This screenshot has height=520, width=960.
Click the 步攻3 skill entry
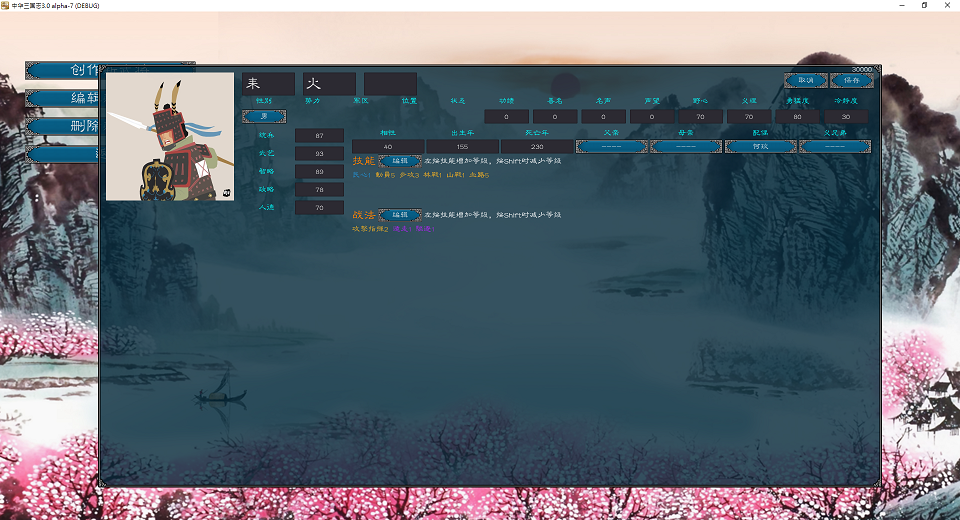[409, 175]
